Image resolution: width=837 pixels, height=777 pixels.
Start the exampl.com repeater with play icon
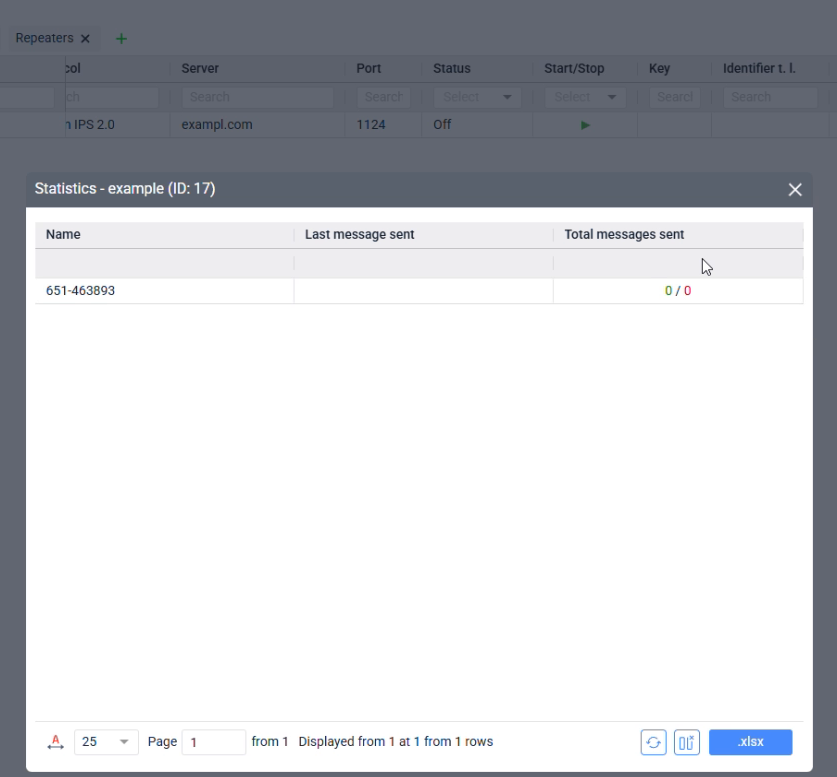[x=585, y=125]
